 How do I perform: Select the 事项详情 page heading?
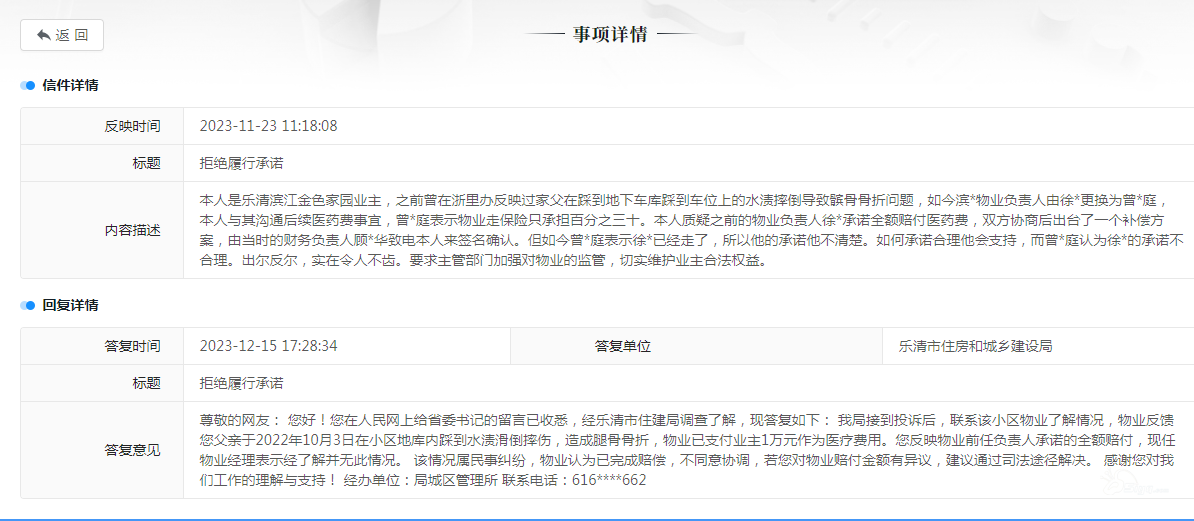610,35
